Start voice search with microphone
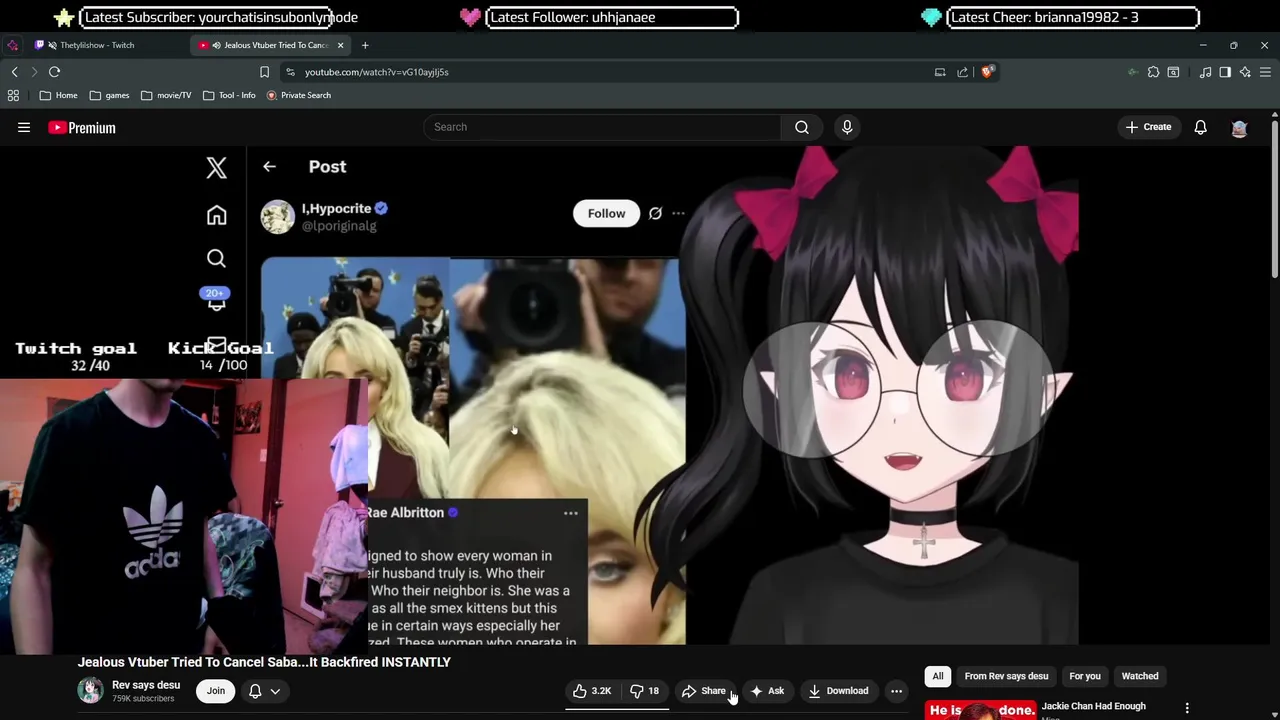Screen dimensions: 1280x720 pyautogui.click(x=847, y=127)
